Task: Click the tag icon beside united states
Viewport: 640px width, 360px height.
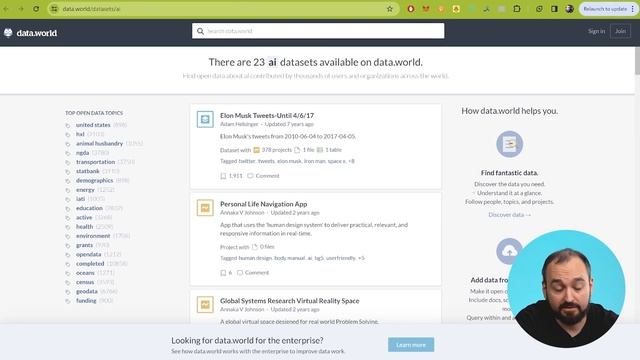Action: pyautogui.click(x=68, y=125)
